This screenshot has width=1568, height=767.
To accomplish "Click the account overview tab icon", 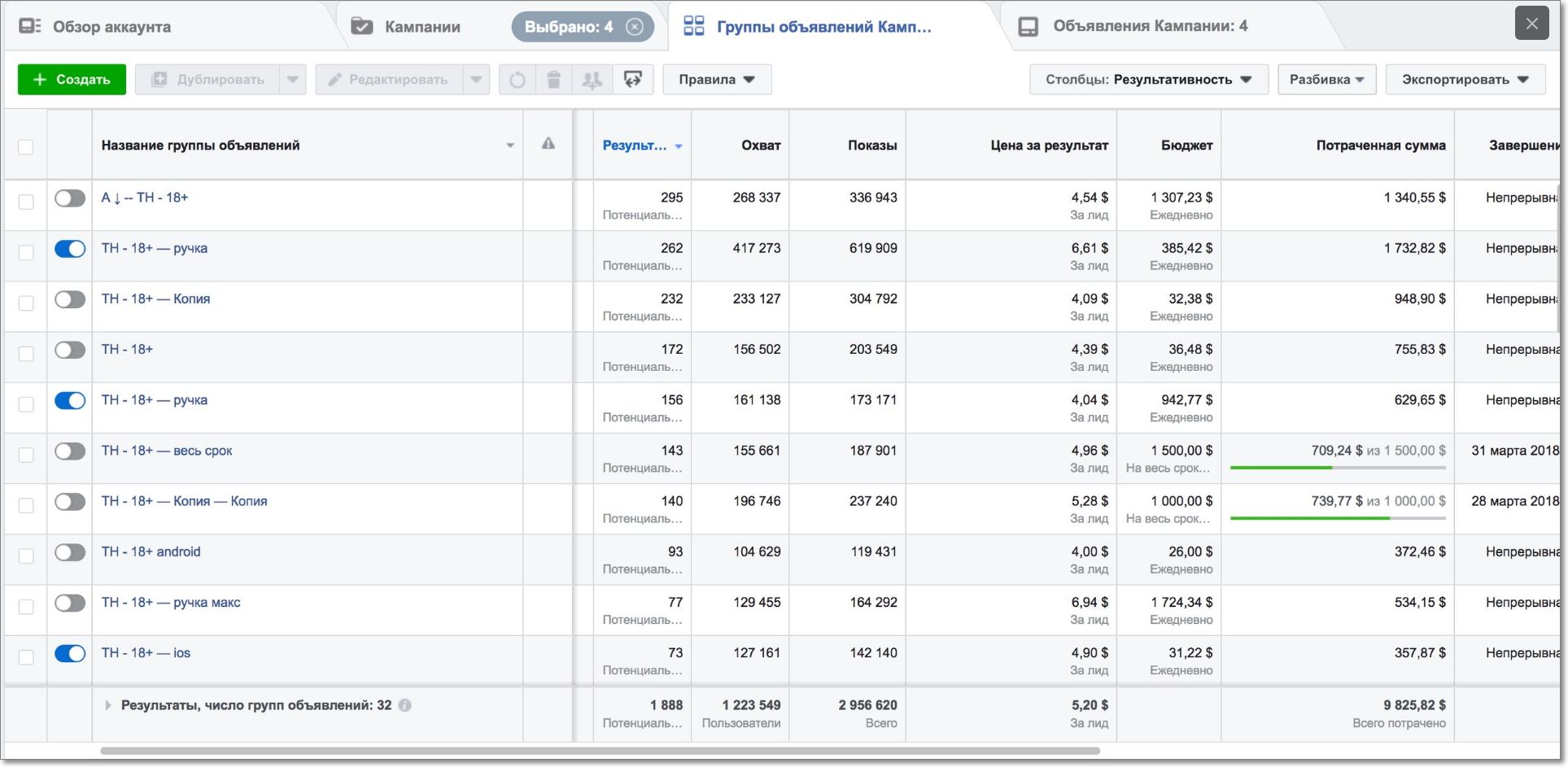I will tap(30, 26).
